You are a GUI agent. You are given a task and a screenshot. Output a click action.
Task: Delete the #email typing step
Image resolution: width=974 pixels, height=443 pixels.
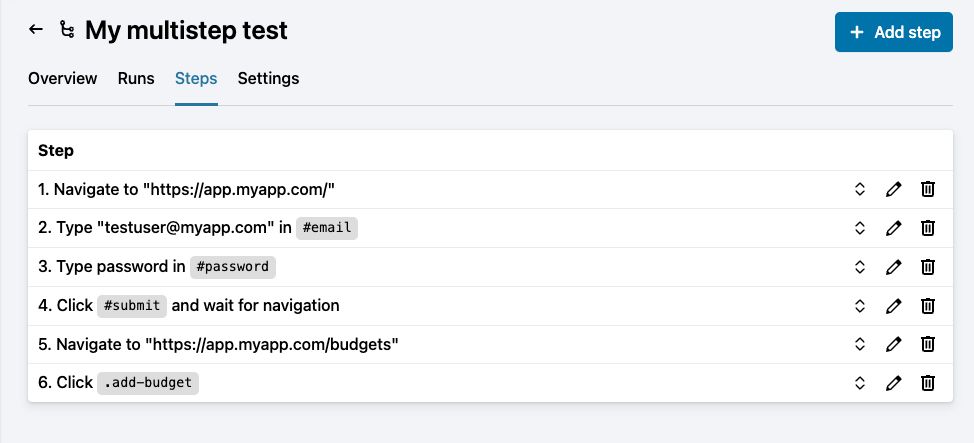pos(928,228)
